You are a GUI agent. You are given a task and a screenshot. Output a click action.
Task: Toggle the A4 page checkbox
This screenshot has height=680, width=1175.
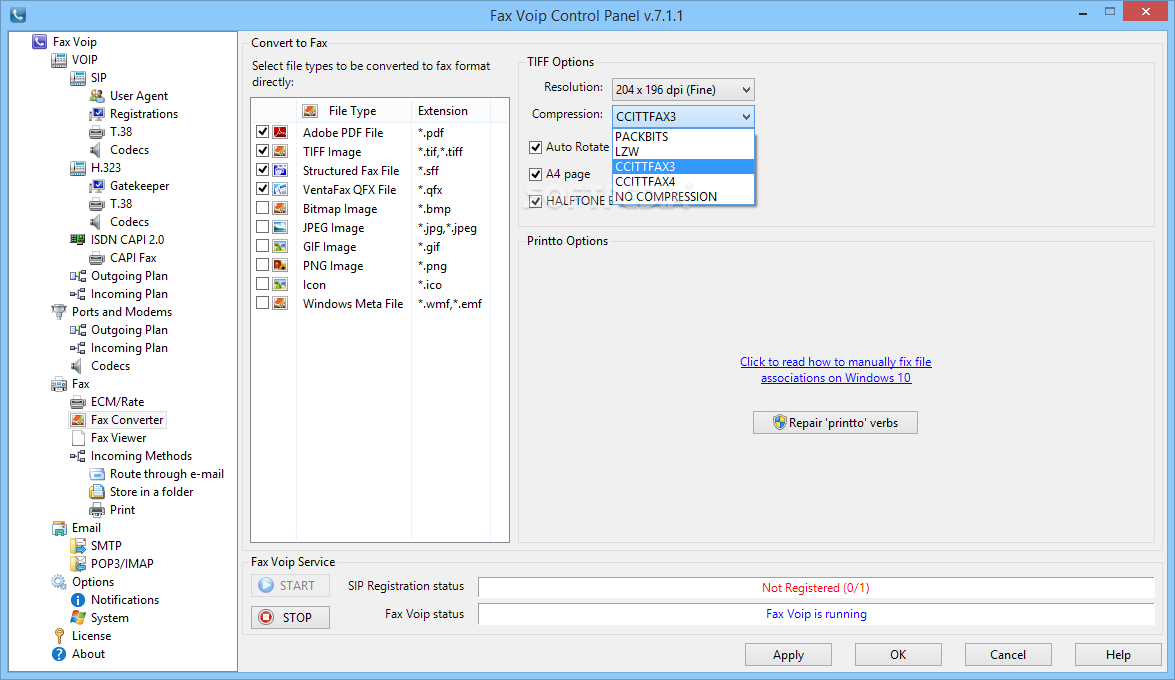coord(535,175)
